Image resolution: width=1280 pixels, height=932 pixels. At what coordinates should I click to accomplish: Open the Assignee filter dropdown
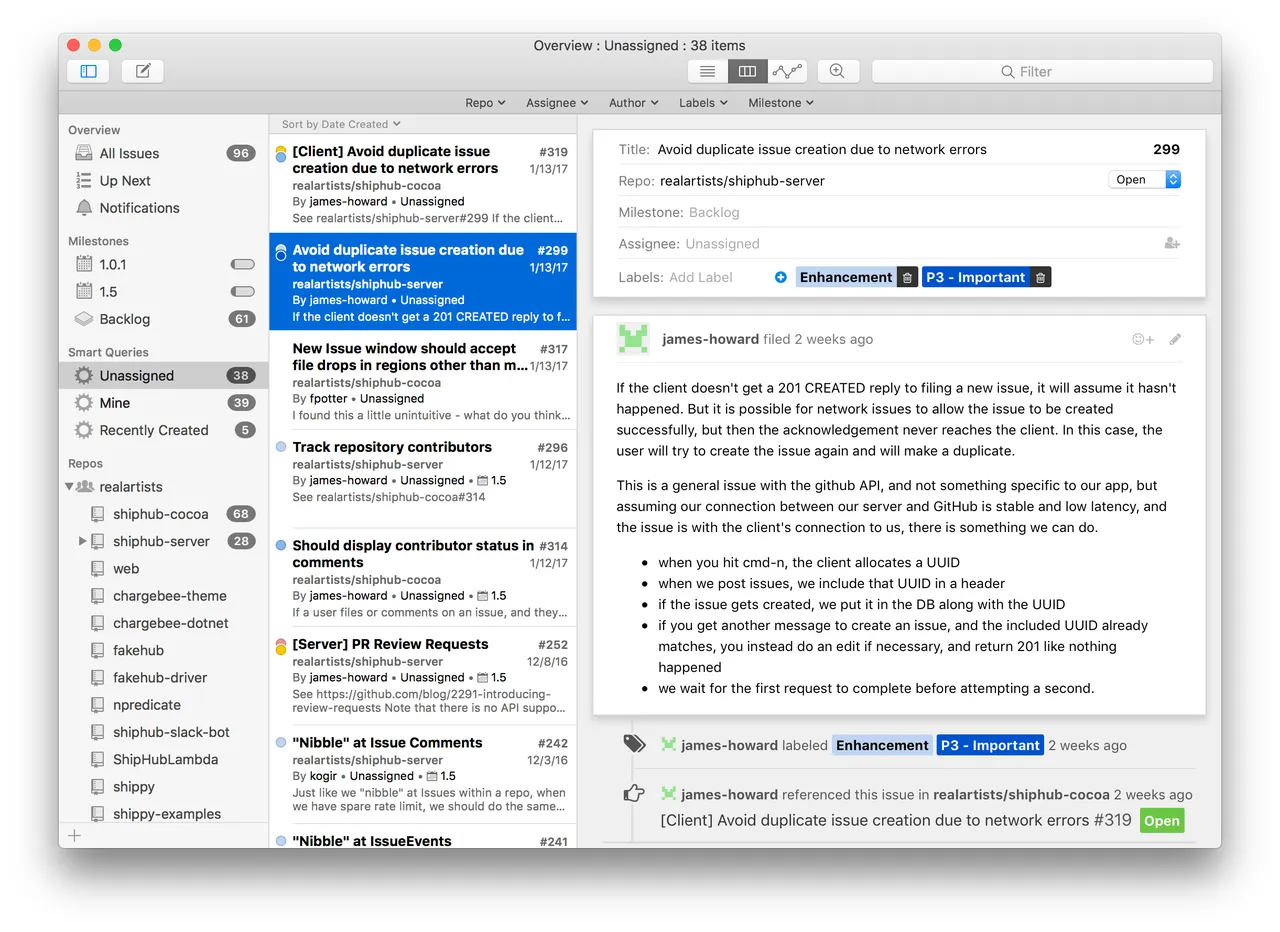558,103
